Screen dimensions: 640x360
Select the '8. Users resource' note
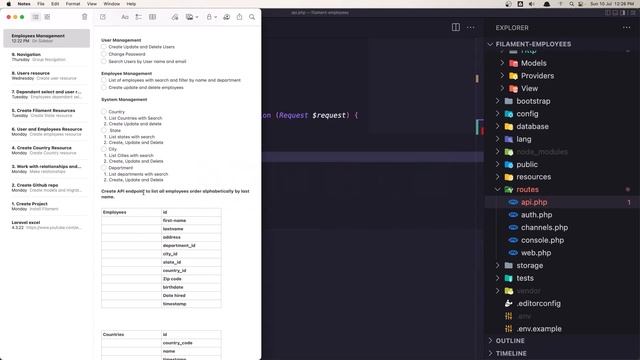coord(47,76)
